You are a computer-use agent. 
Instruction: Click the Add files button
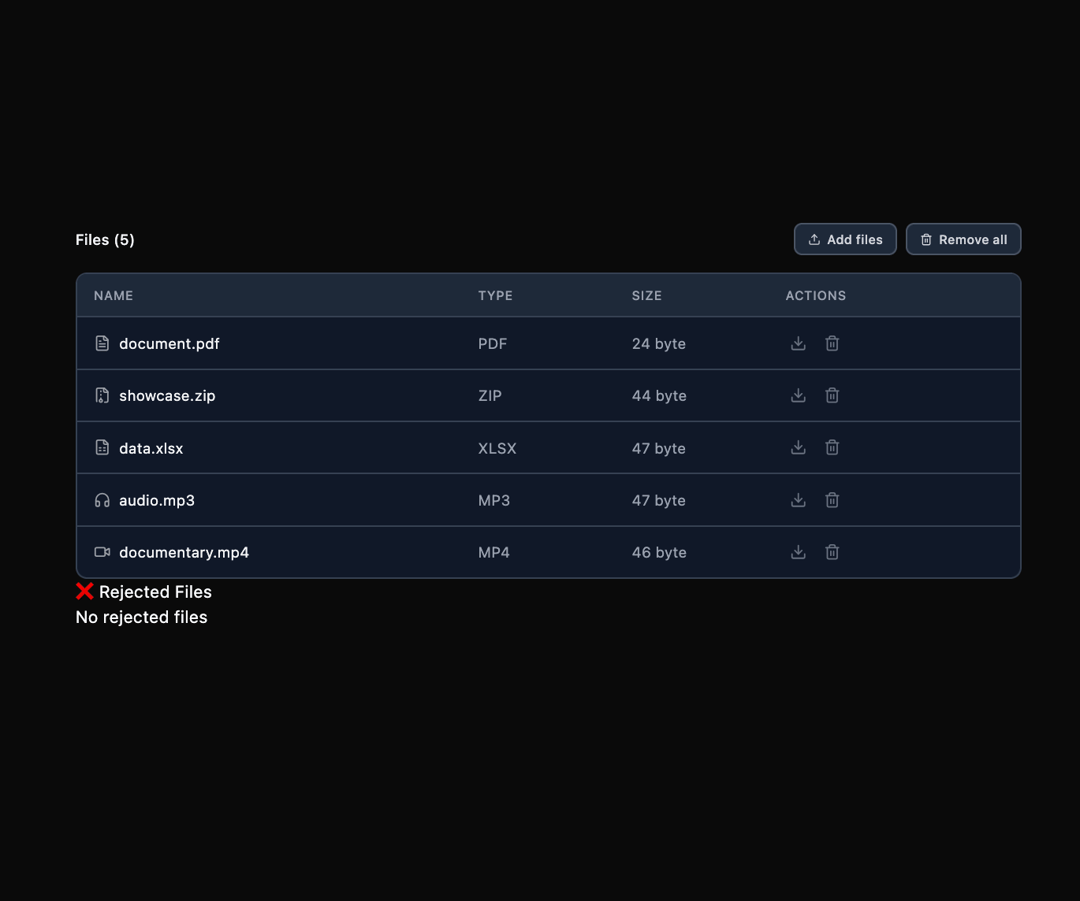[845, 239]
